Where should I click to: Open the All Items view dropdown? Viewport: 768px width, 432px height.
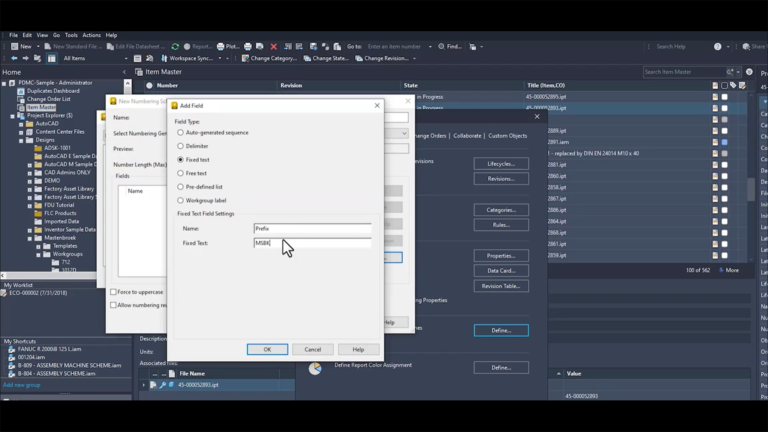(126, 58)
